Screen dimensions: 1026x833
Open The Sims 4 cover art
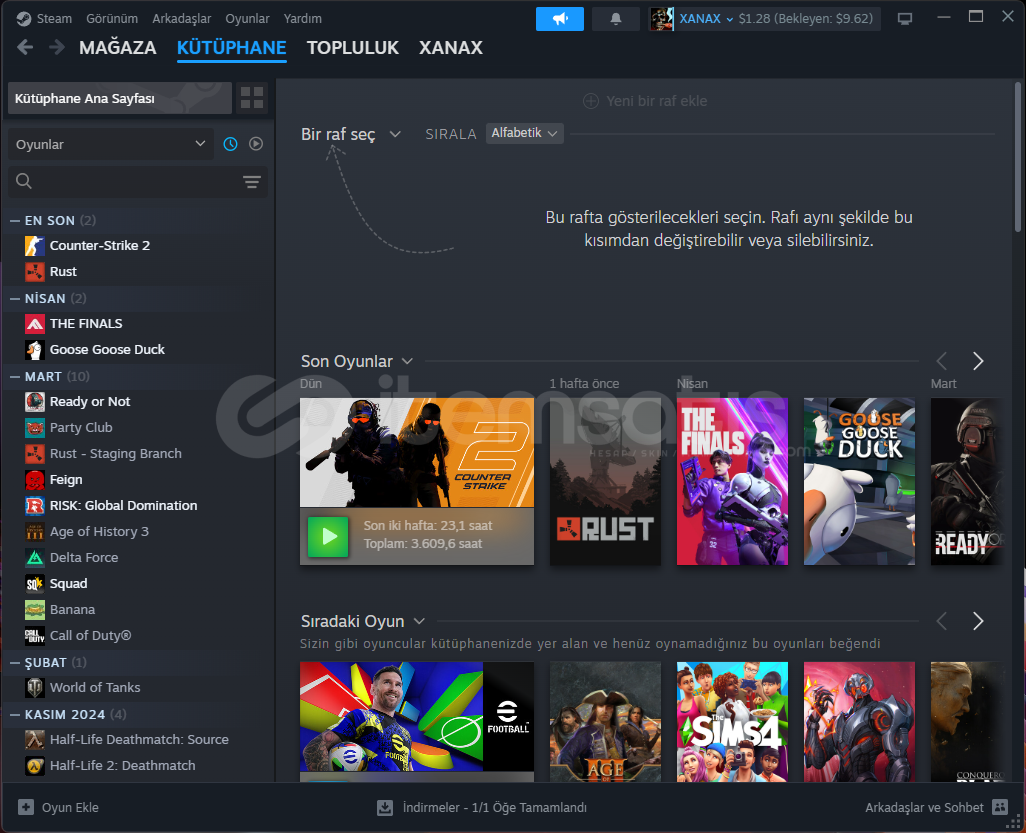pos(732,721)
